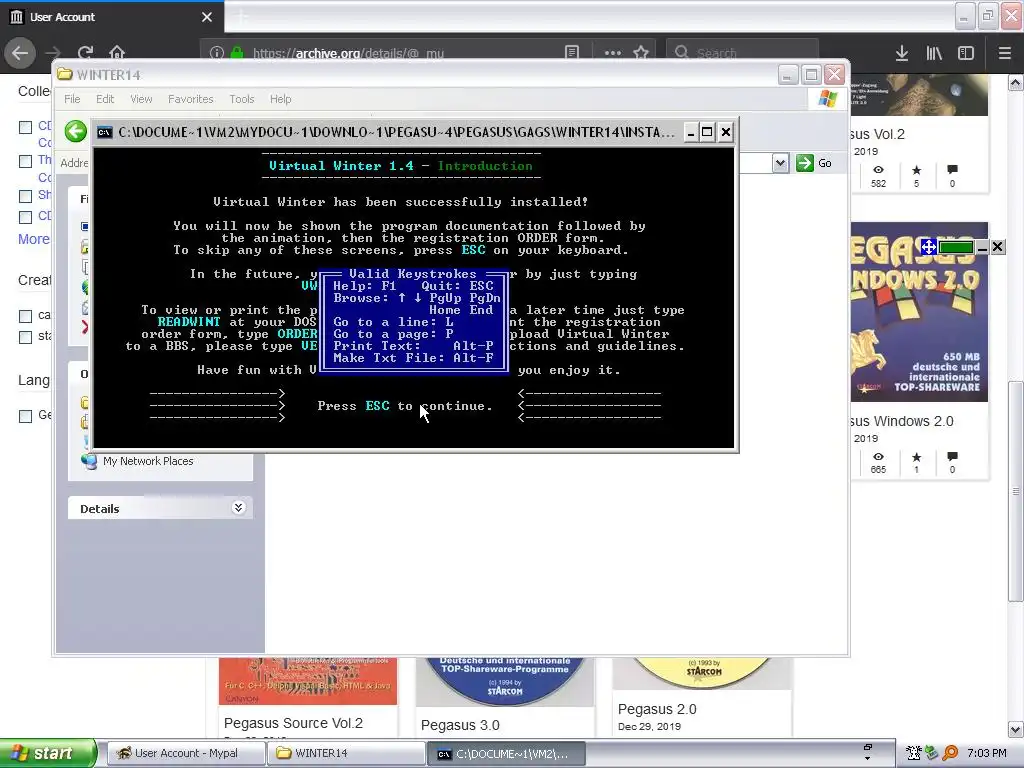Expand the Details panel chevron
Image resolution: width=1024 pixels, height=768 pixels.
(238, 507)
